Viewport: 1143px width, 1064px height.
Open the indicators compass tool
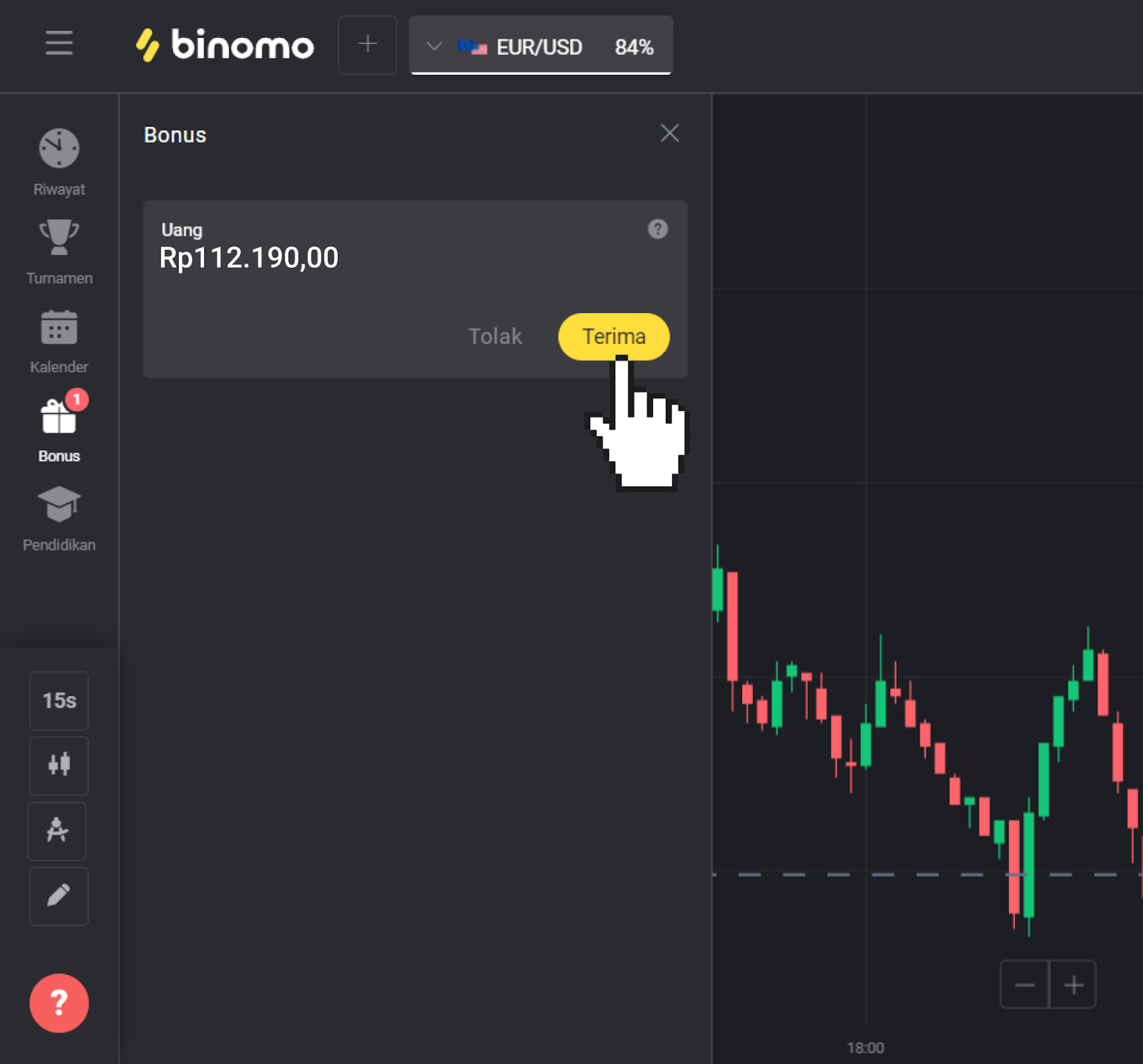[x=57, y=830]
